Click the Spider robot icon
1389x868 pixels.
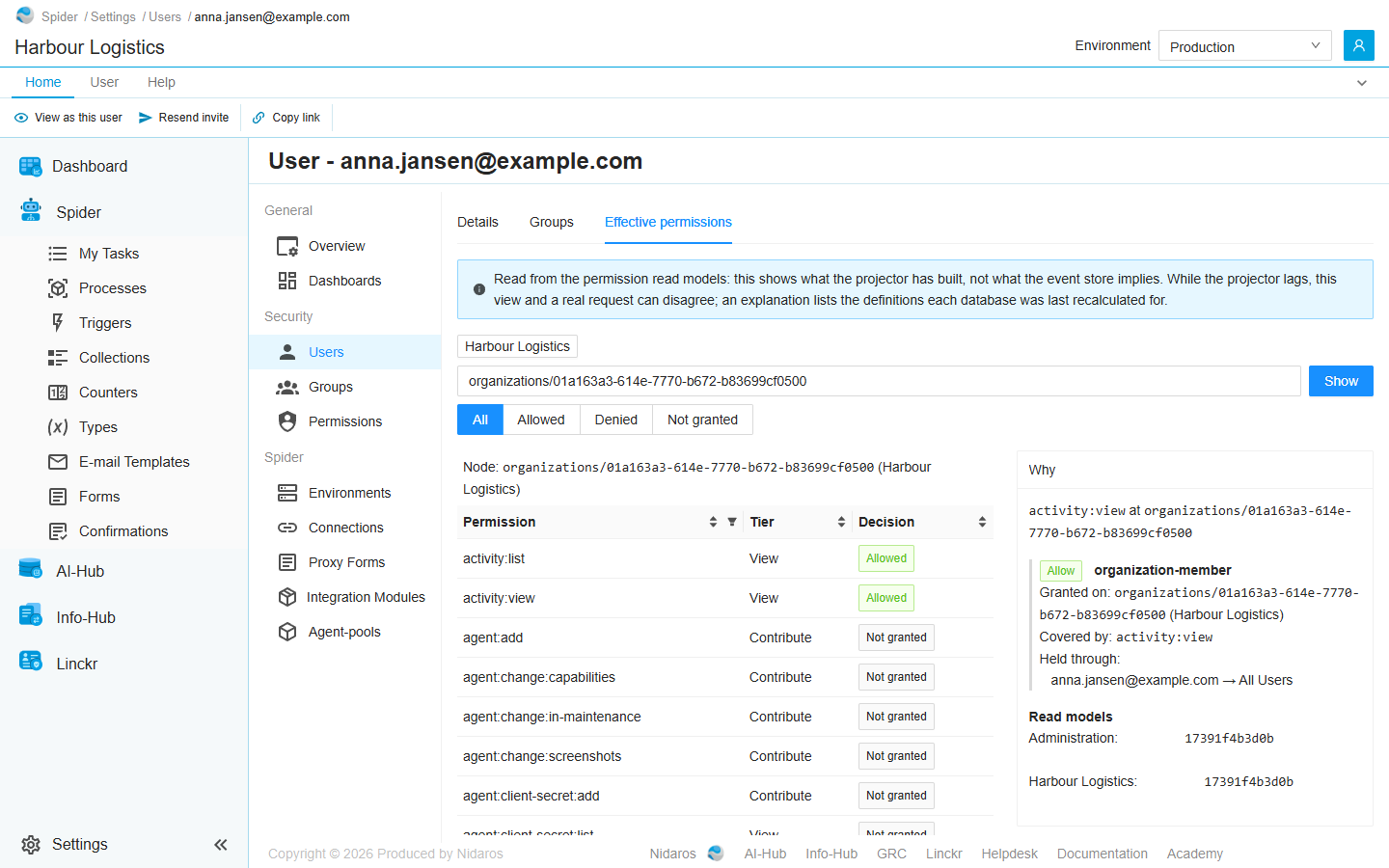[31, 210]
